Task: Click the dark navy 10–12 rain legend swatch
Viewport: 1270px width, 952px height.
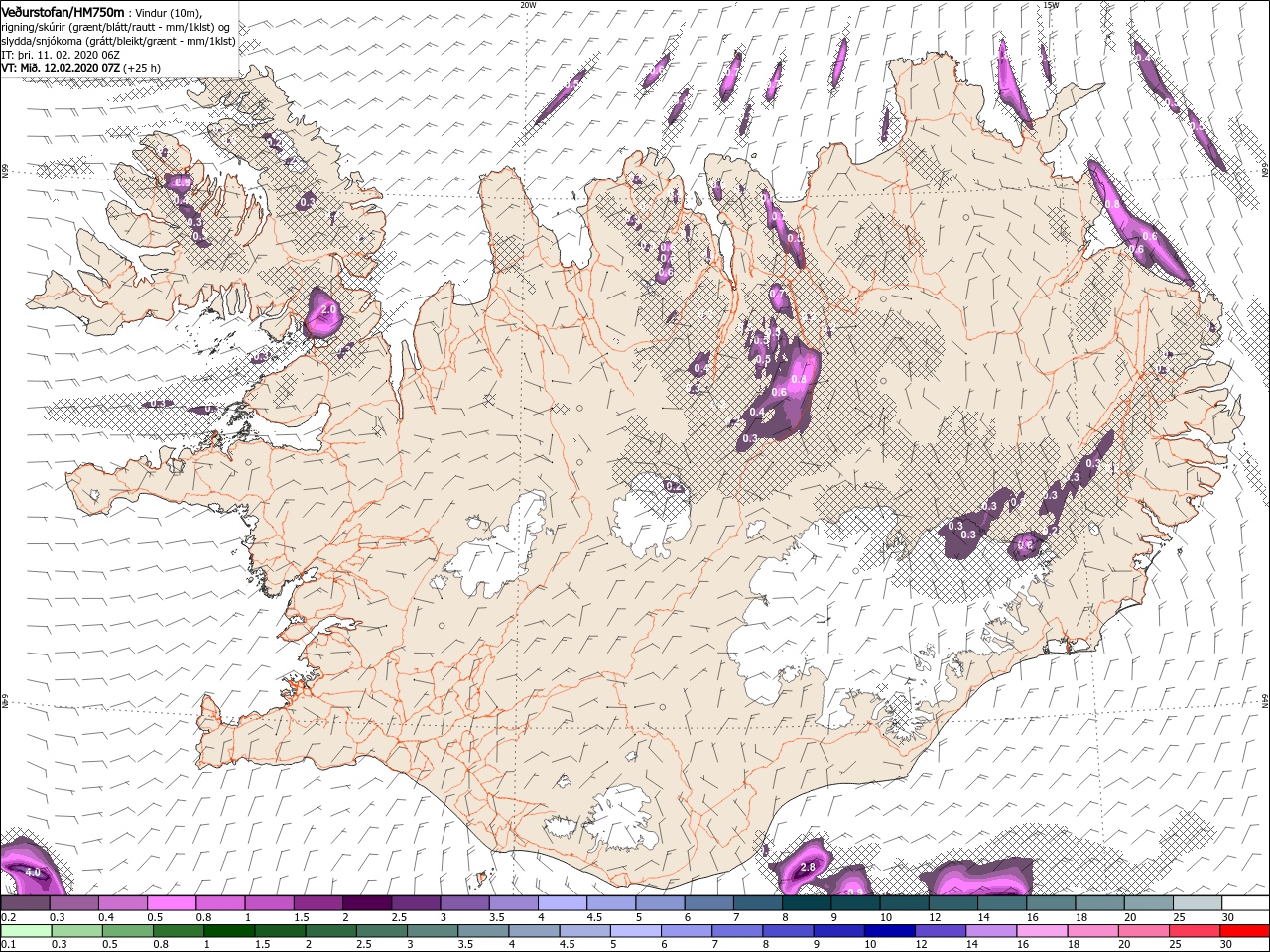Action: tap(889, 931)
